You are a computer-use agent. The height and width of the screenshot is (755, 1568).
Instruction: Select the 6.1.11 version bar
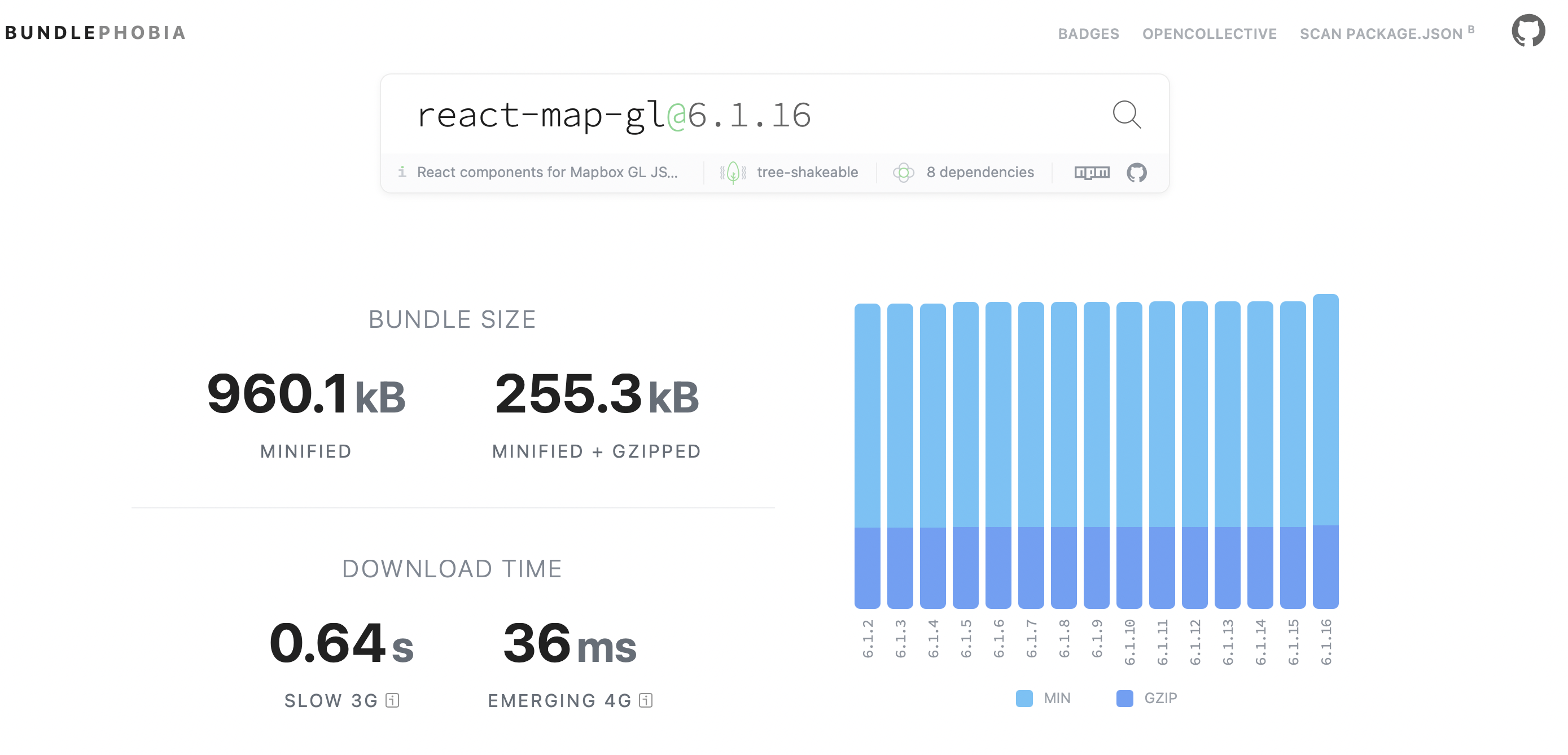point(1162,454)
